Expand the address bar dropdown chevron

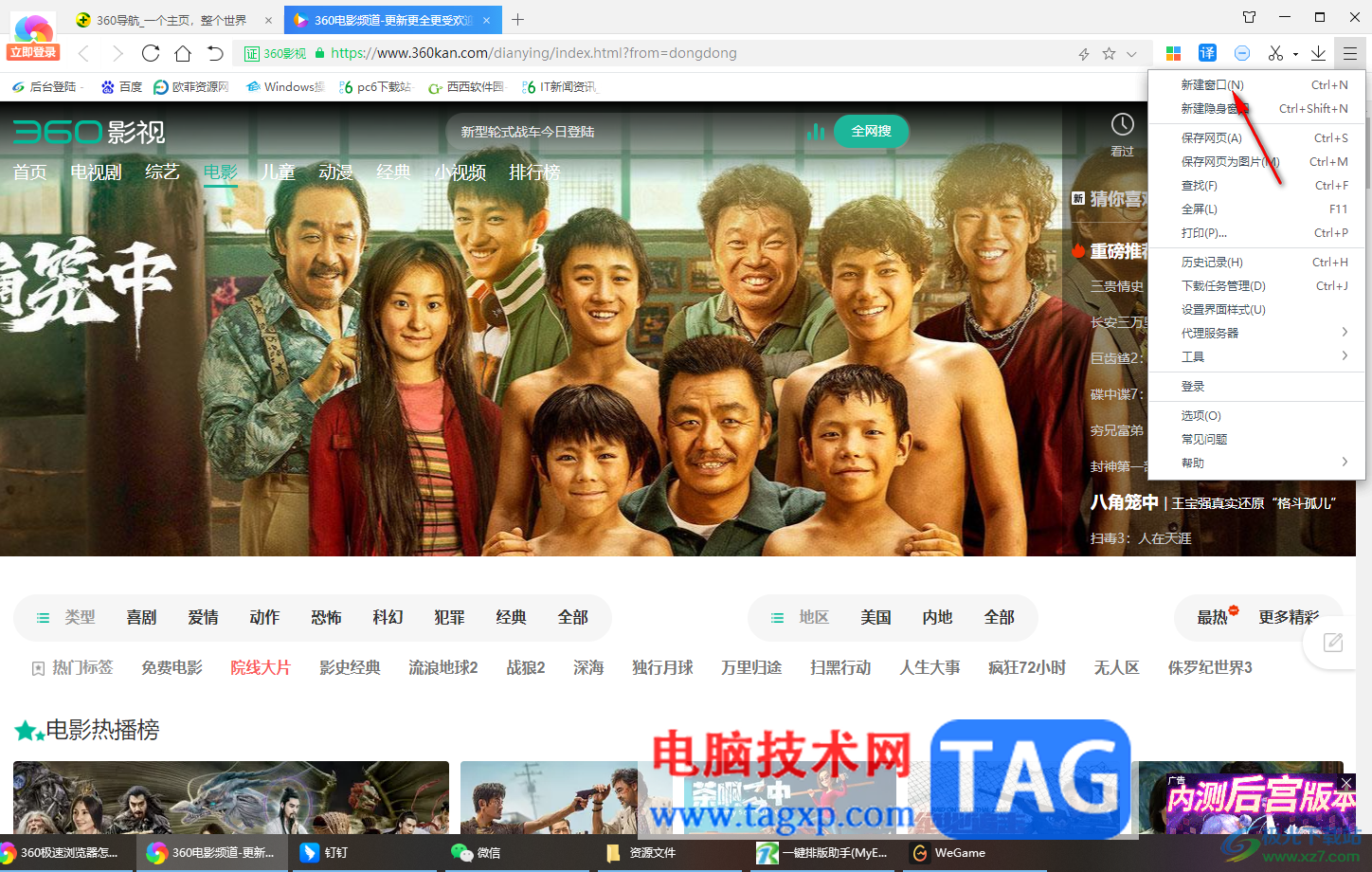pyautogui.click(x=1131, y=54)
